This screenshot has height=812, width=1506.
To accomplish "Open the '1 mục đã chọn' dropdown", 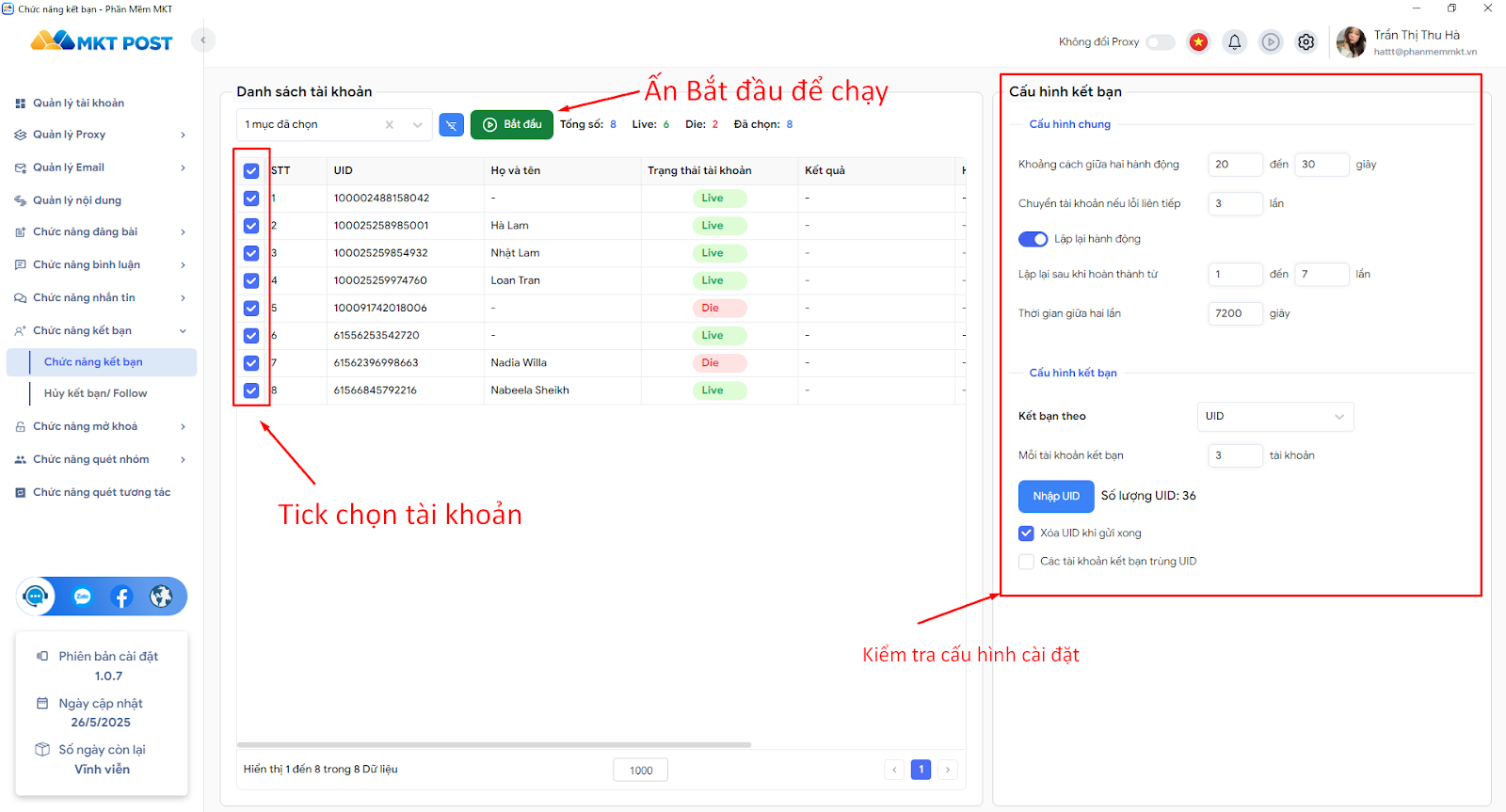I will point(334,125).
